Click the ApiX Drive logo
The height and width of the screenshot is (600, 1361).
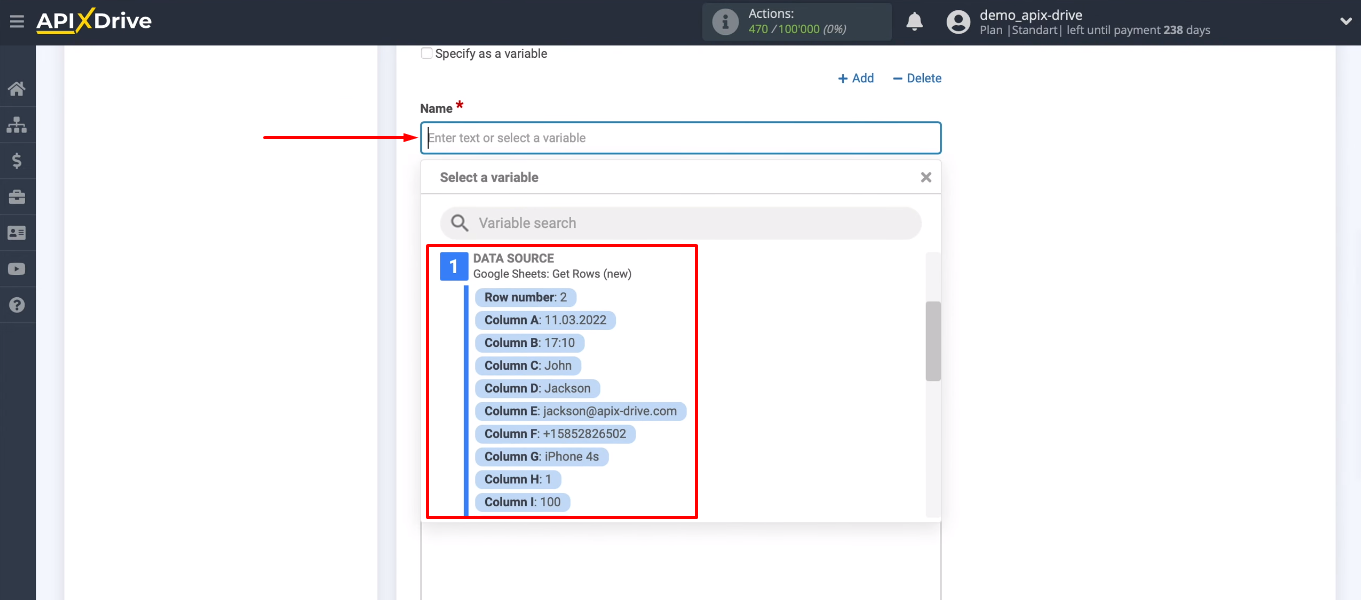tap(94, 21)
